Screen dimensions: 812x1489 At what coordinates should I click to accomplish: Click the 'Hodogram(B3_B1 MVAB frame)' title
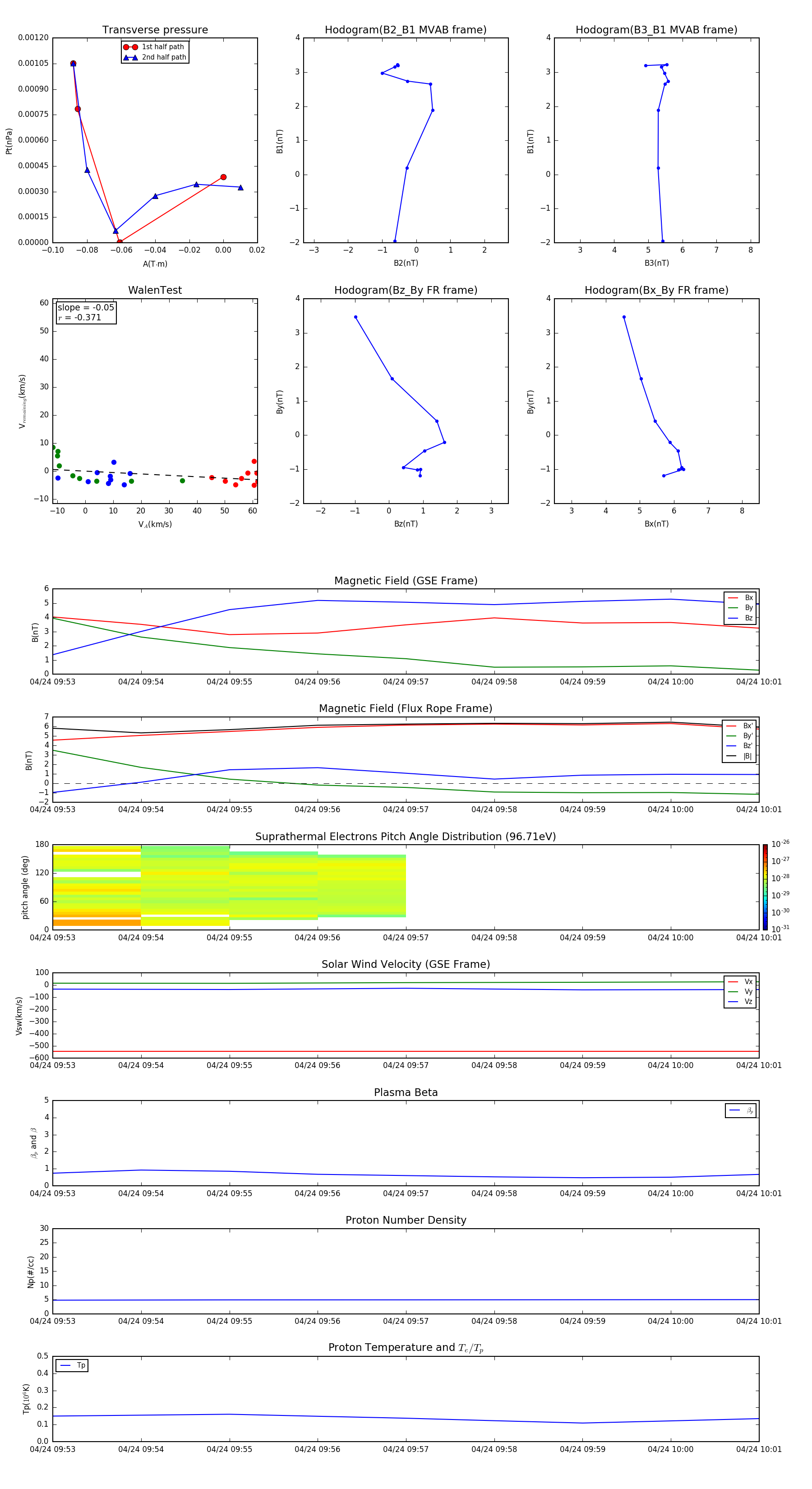pos(656,30)
